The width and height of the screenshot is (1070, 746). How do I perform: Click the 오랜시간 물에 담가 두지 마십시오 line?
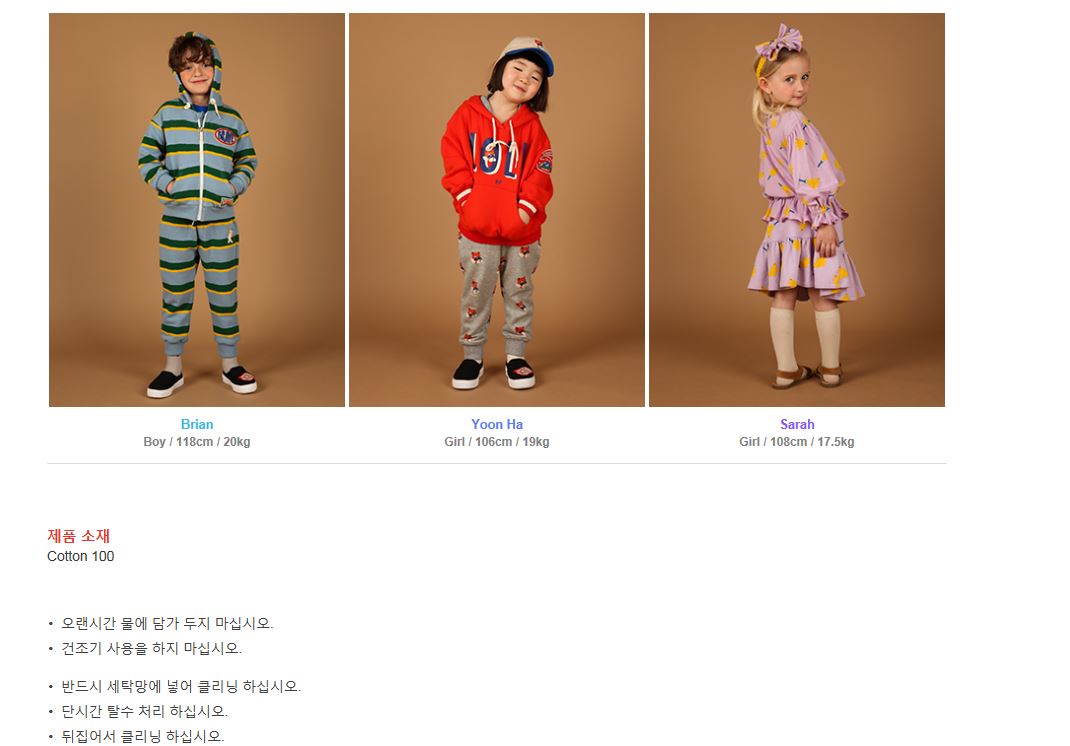click(x=167, y=623)
